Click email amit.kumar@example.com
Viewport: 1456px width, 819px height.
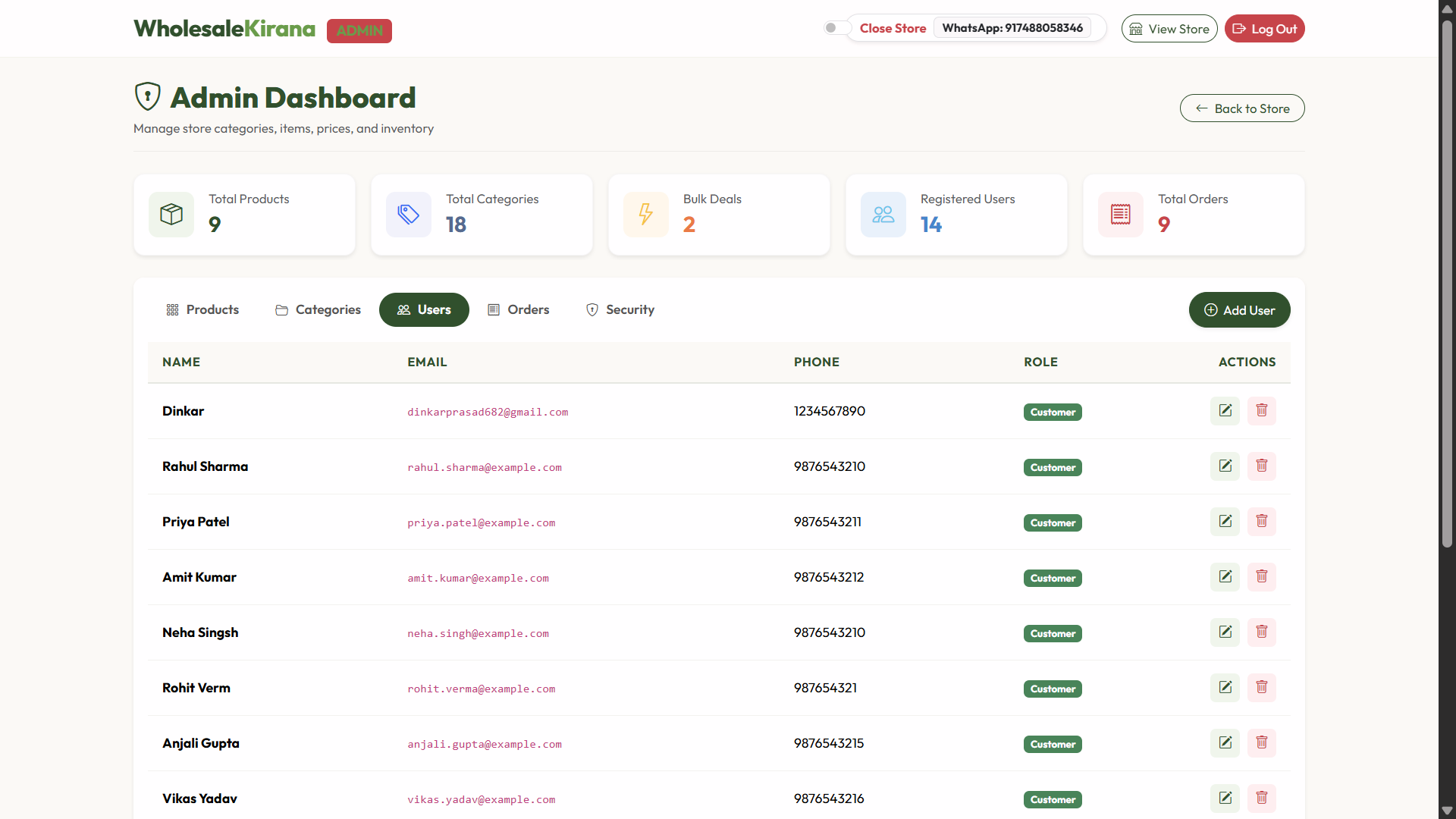coord(478,578)
